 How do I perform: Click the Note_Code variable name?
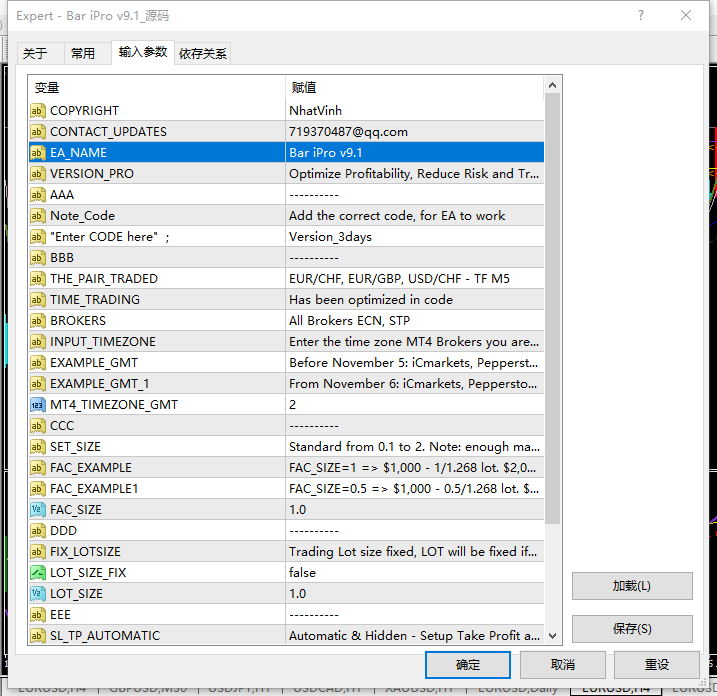pyautogui.click(x=82, y=216)
